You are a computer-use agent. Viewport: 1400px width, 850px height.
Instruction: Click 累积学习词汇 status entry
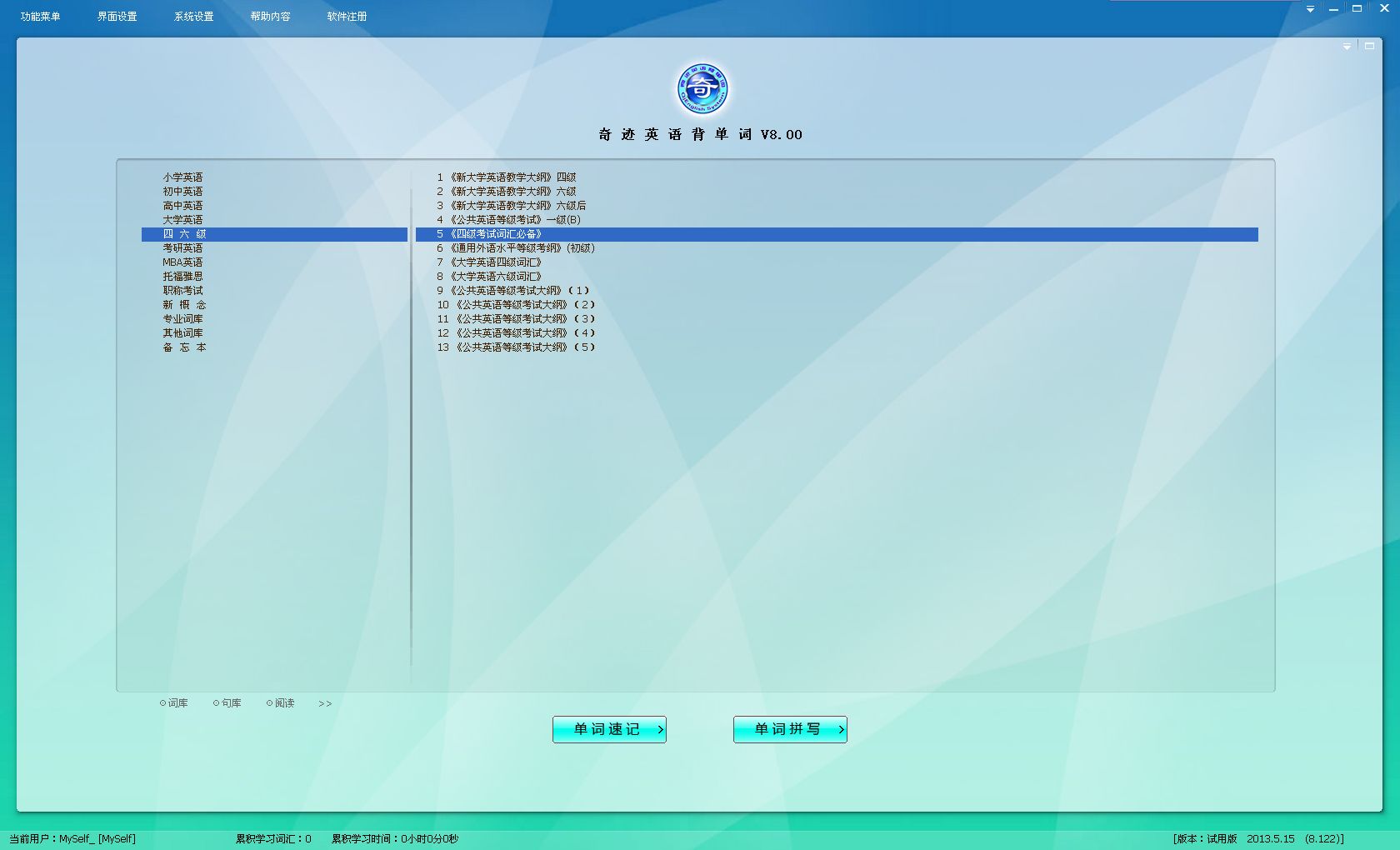(273, 839)
